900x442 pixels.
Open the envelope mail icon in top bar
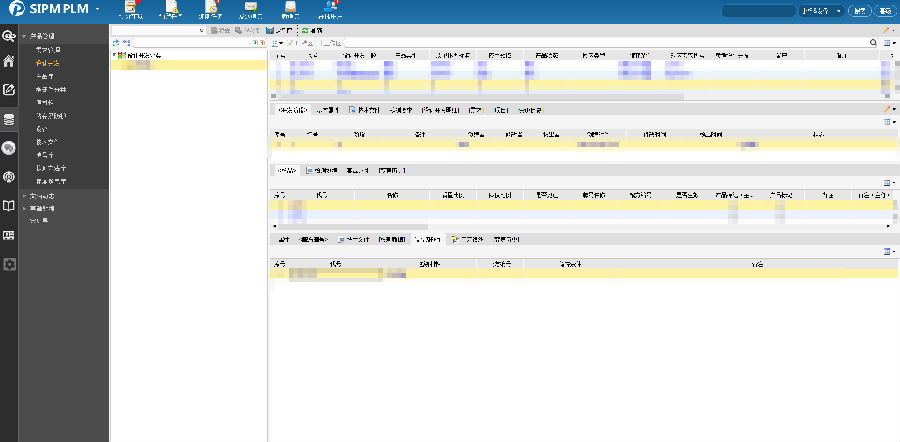click(251, 8)
